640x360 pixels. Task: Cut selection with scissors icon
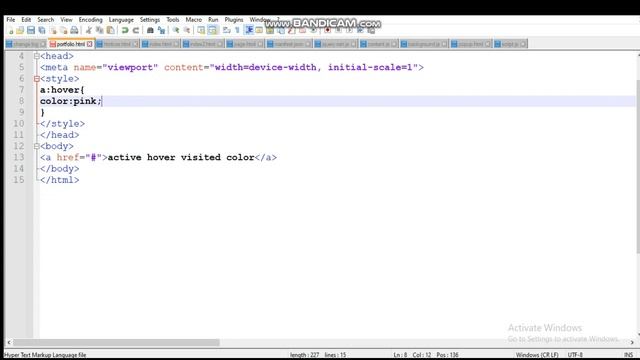click(89, 31)
